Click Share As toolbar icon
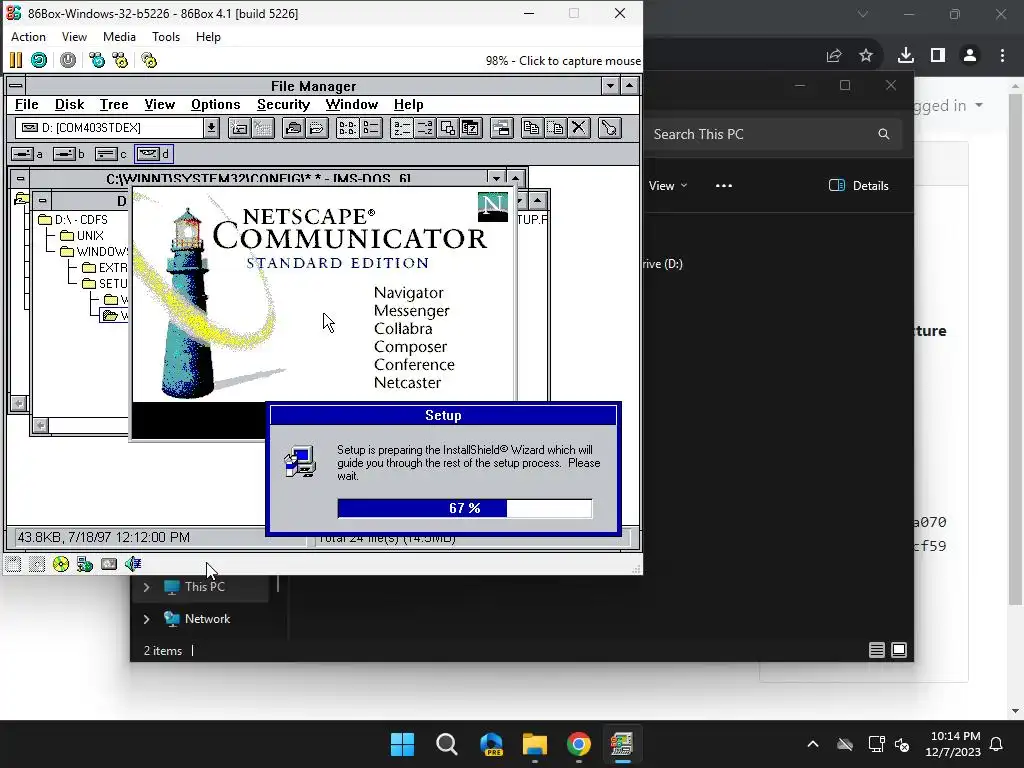Screen dimensions: 1024x768 [x=294, y=128]
